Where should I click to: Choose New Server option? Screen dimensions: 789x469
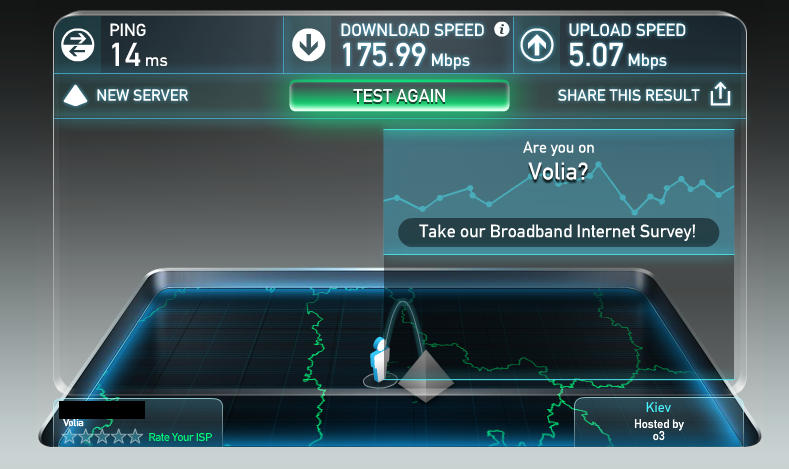coord(142,95)
